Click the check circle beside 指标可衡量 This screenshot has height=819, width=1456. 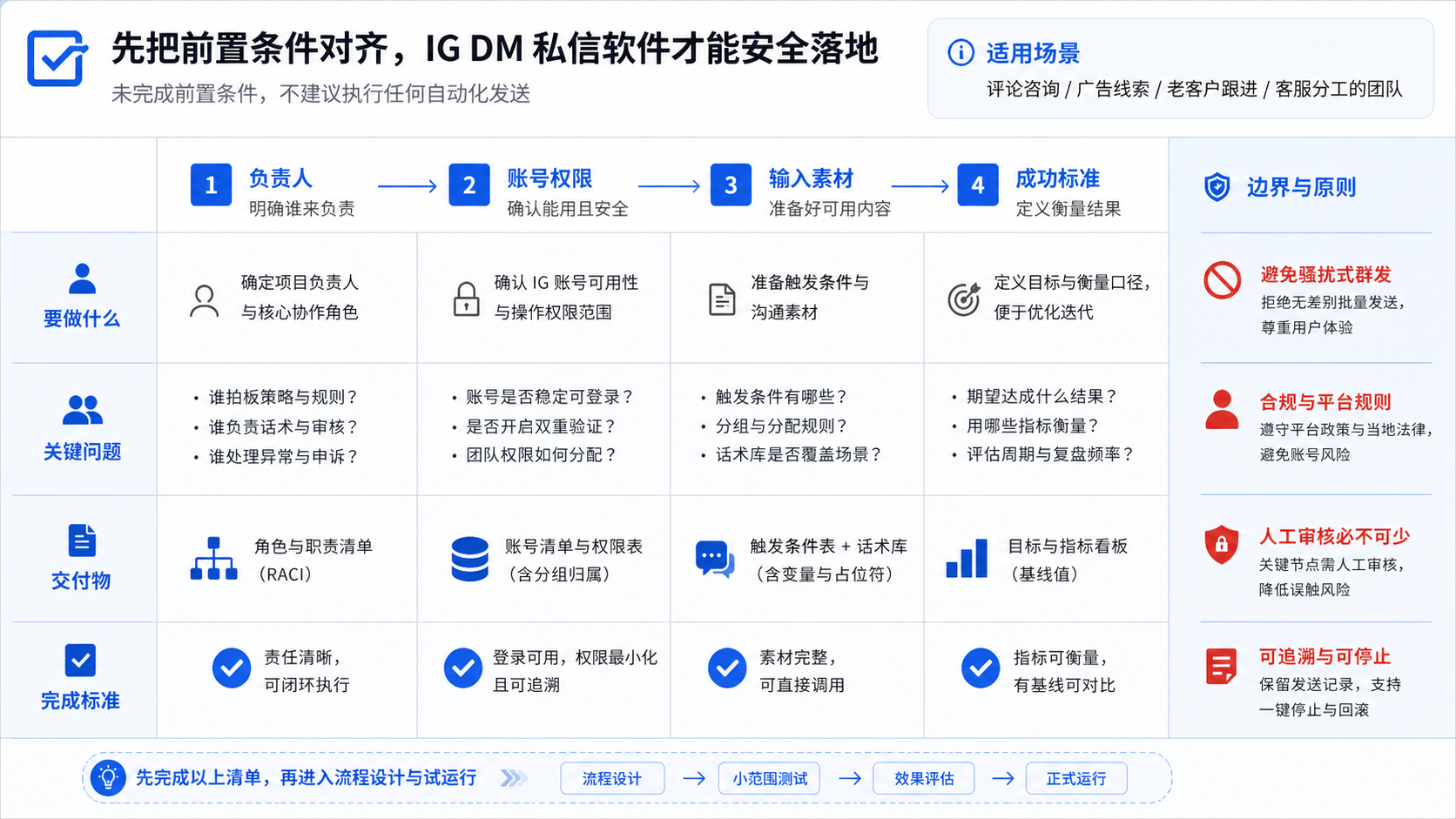coord(981,668)
